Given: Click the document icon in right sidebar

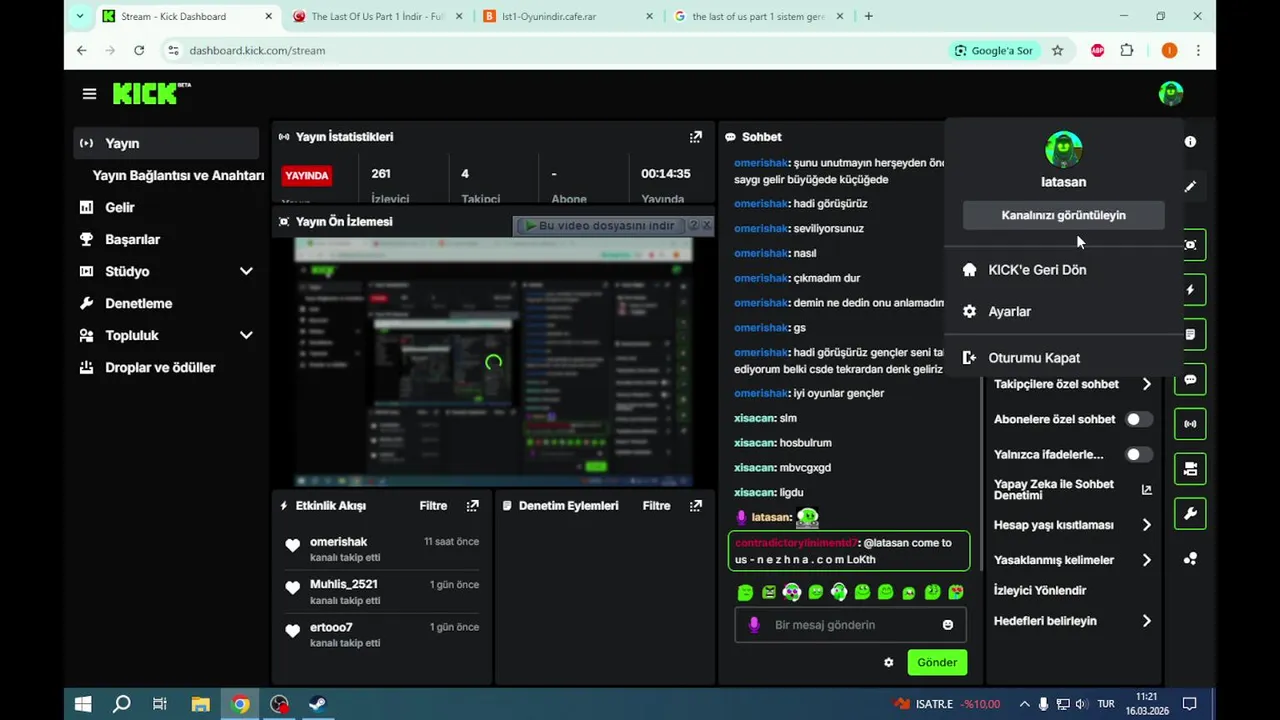Looking at the screenshot, I should [1190, 334].
